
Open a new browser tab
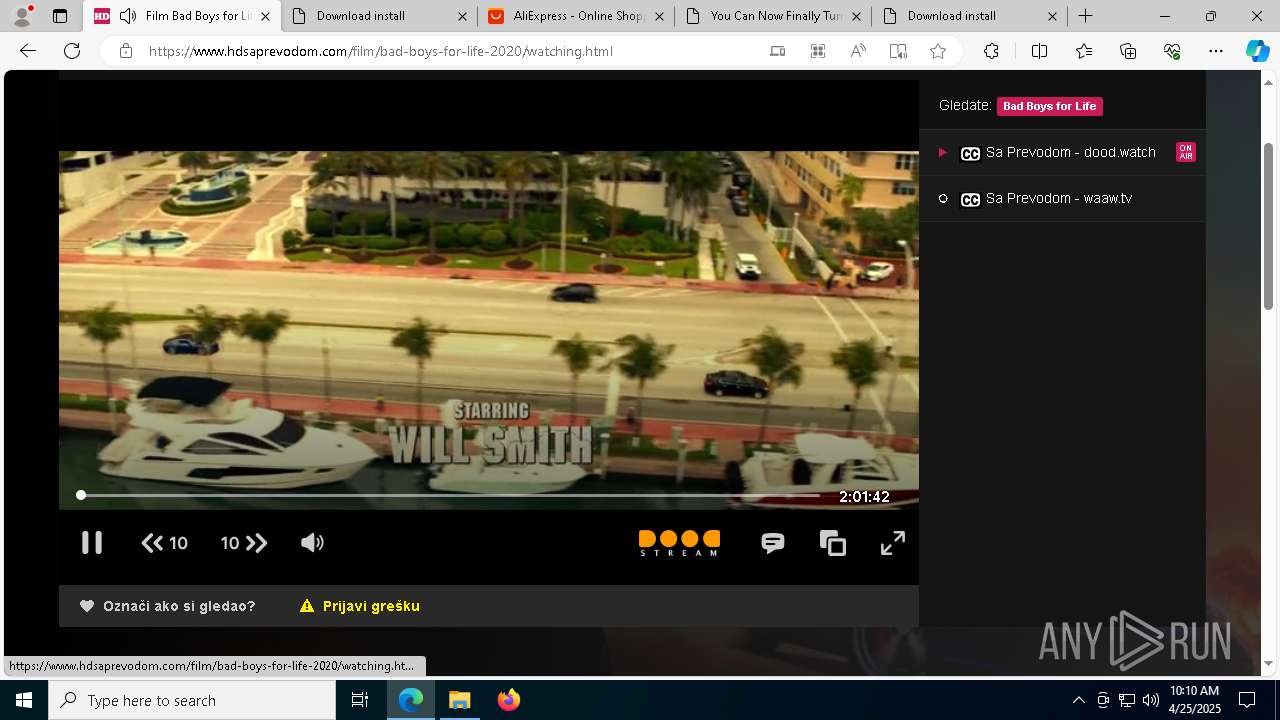(1086, 16)
